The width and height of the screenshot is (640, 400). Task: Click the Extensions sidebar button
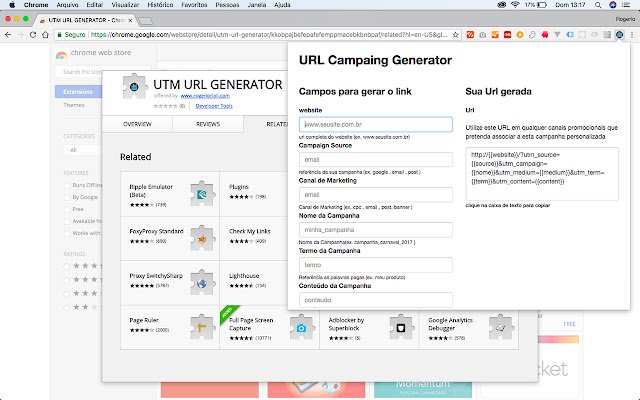[78, 91]
